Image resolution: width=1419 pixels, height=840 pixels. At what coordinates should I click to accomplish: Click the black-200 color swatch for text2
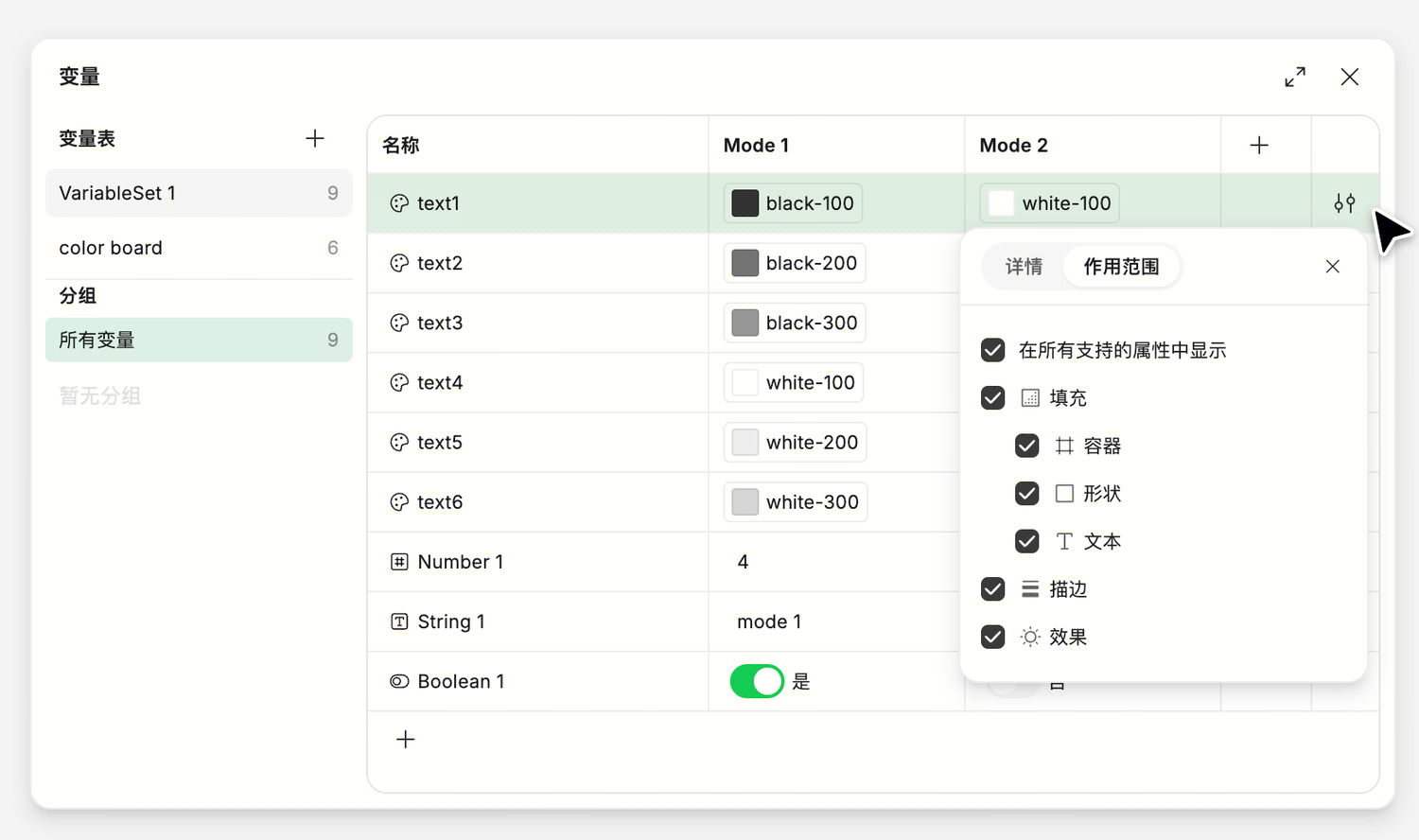coord(745,263)
